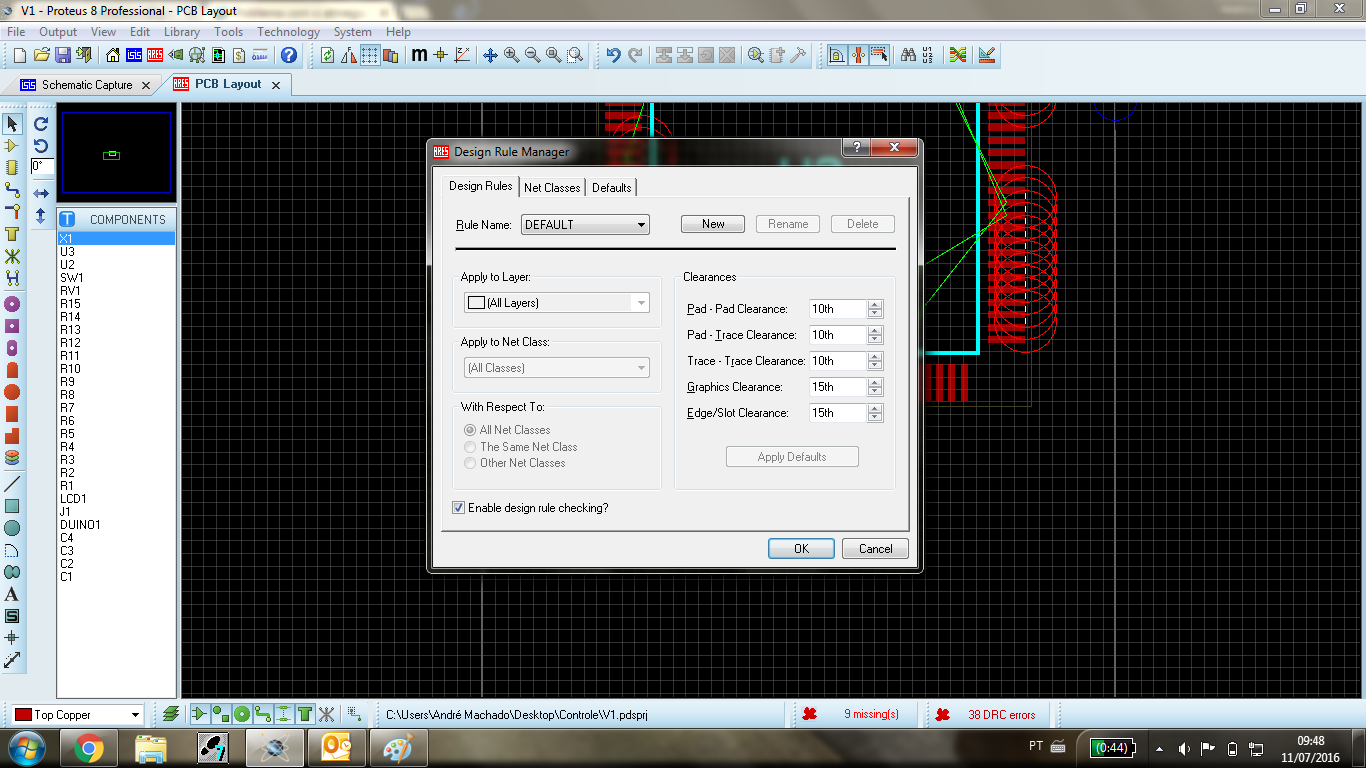Select the ratsnest mode icon
Viewport: 1366px width, 768px height.
12,256
